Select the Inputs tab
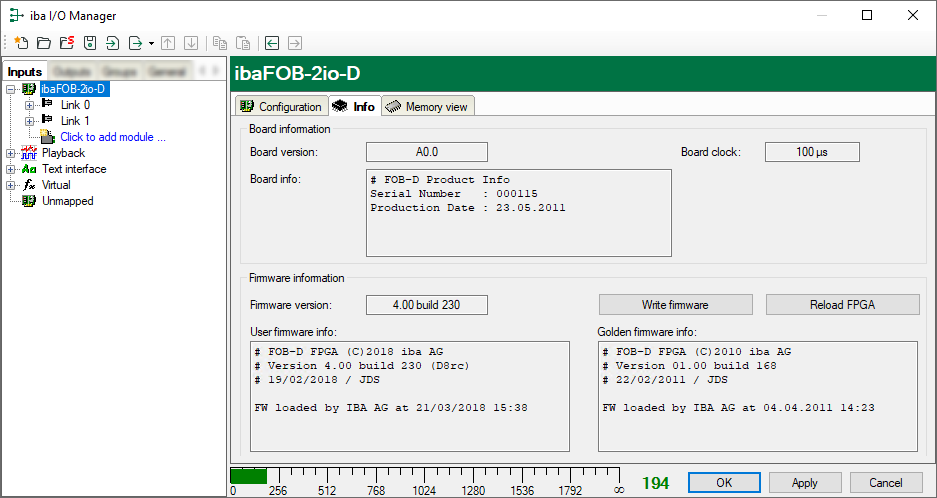 click(25, 72)
